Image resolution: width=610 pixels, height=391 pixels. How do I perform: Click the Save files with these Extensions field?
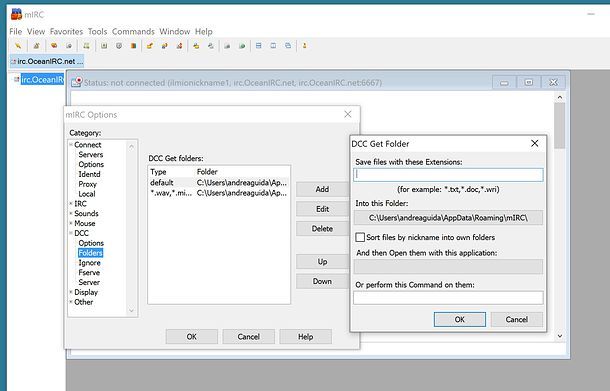coord(448,175)
